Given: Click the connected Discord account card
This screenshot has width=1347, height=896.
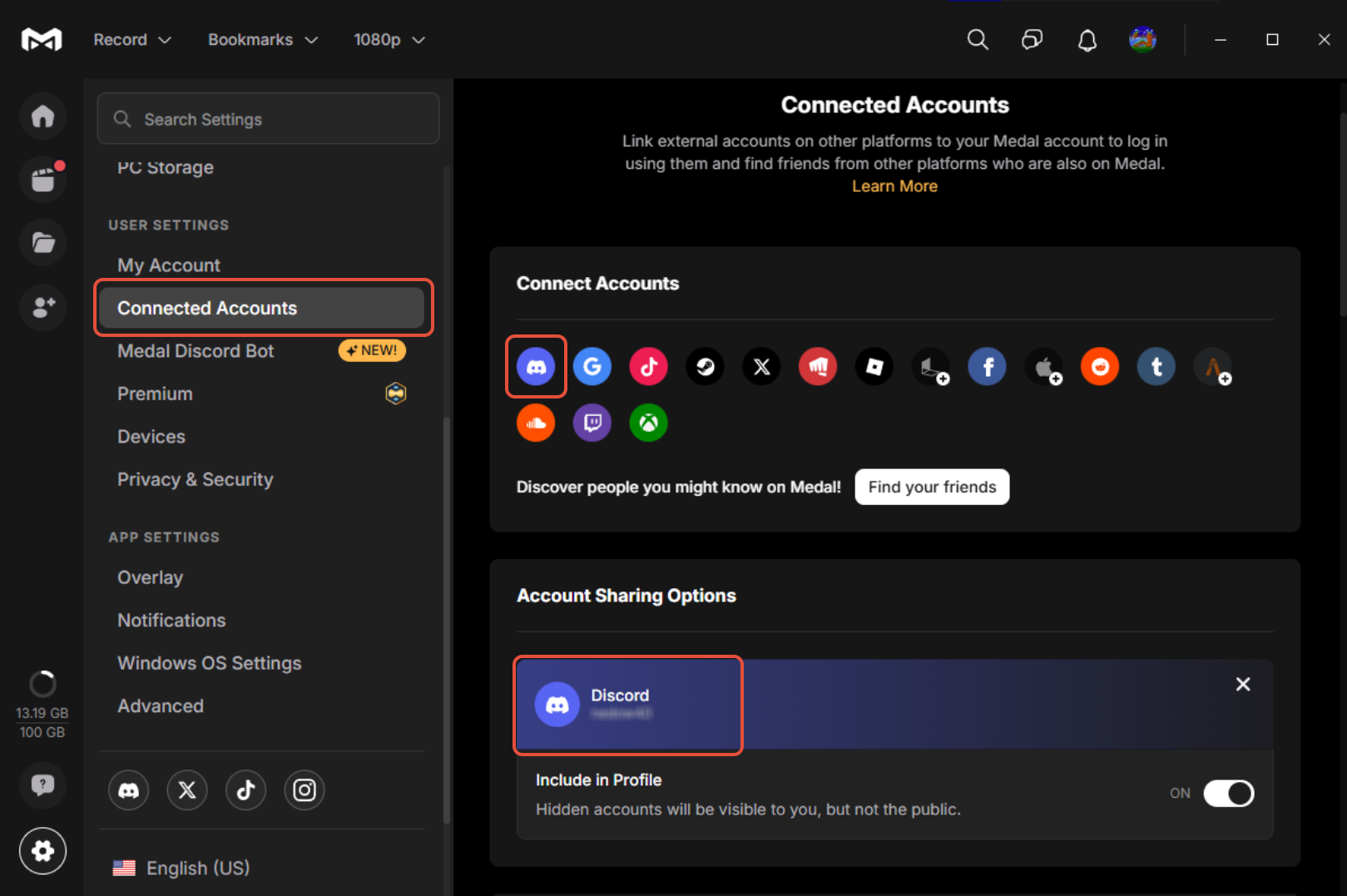Looking at the screenshot, I should click(x=894, y=705).
